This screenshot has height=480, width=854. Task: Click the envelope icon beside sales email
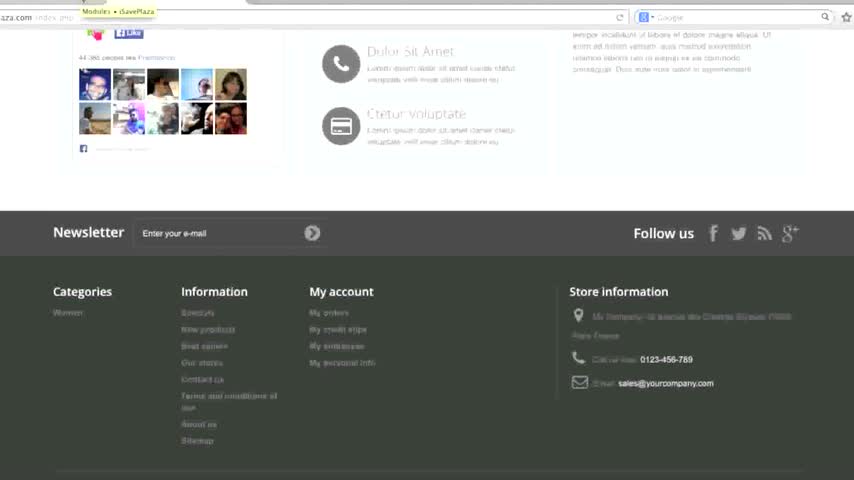[x=580, y=382]
